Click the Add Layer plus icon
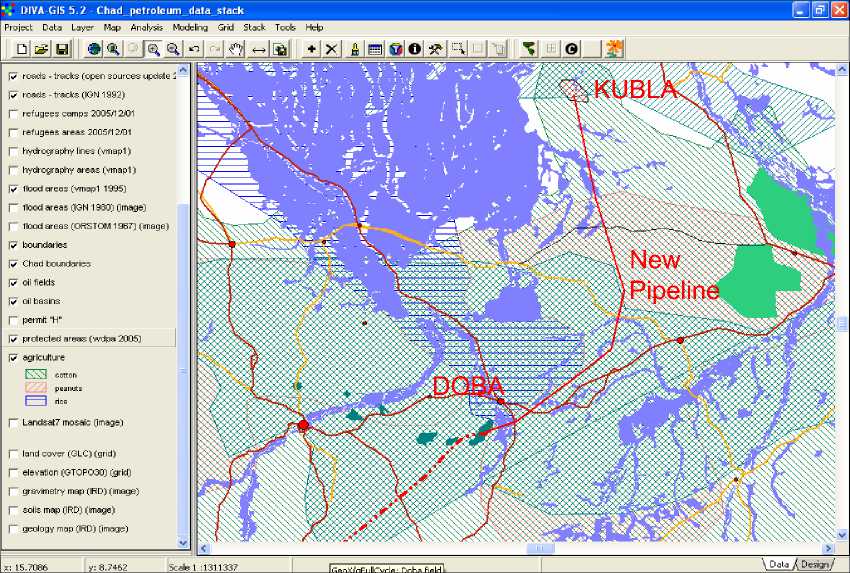 312,48
